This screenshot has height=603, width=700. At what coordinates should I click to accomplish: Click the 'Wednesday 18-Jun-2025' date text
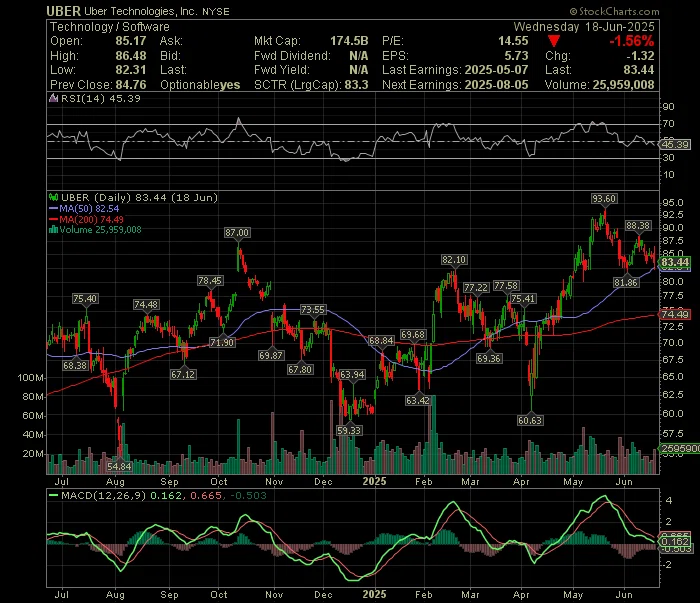pyautogui.click(x=584, y=27)
